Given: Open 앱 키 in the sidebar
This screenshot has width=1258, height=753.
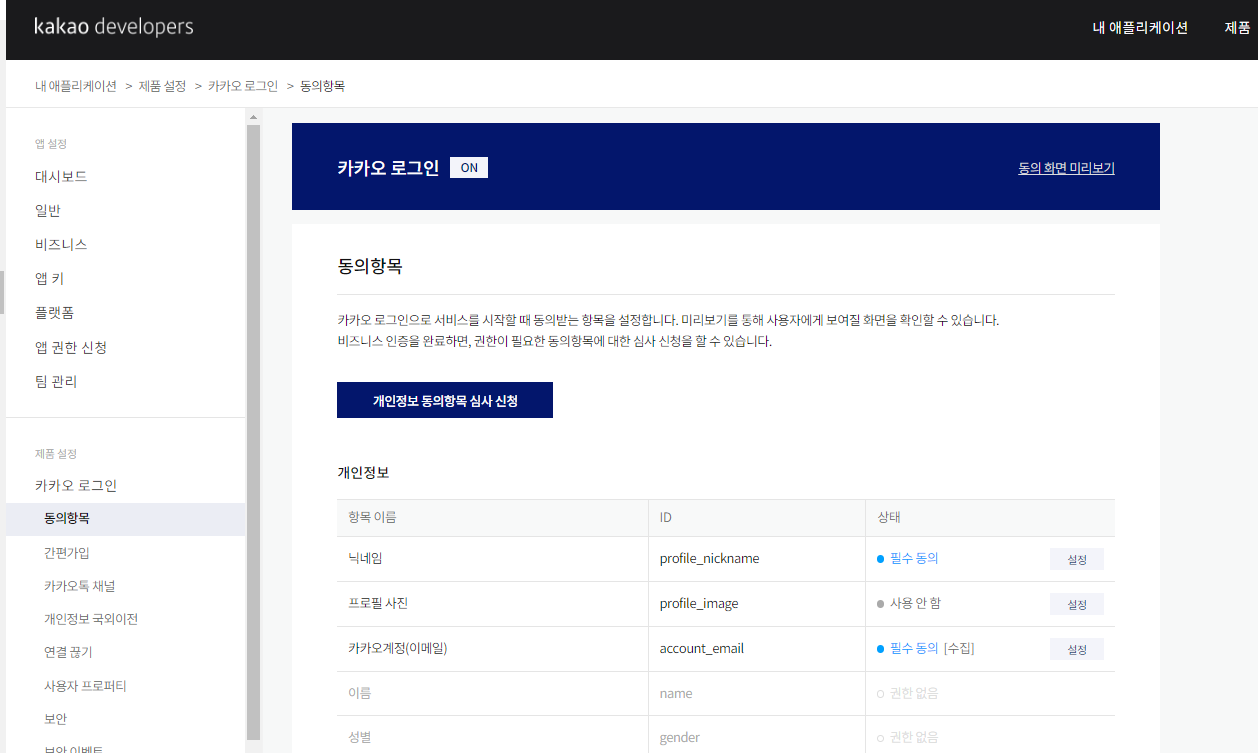Looking at the screenshot, I should click(x=49, y=278).
